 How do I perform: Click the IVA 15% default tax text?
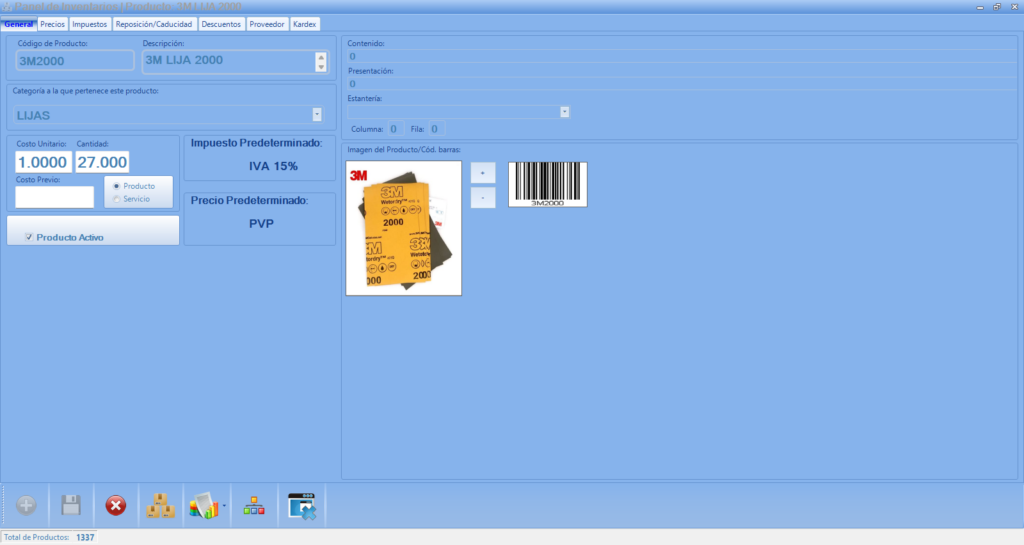point(273,166)
